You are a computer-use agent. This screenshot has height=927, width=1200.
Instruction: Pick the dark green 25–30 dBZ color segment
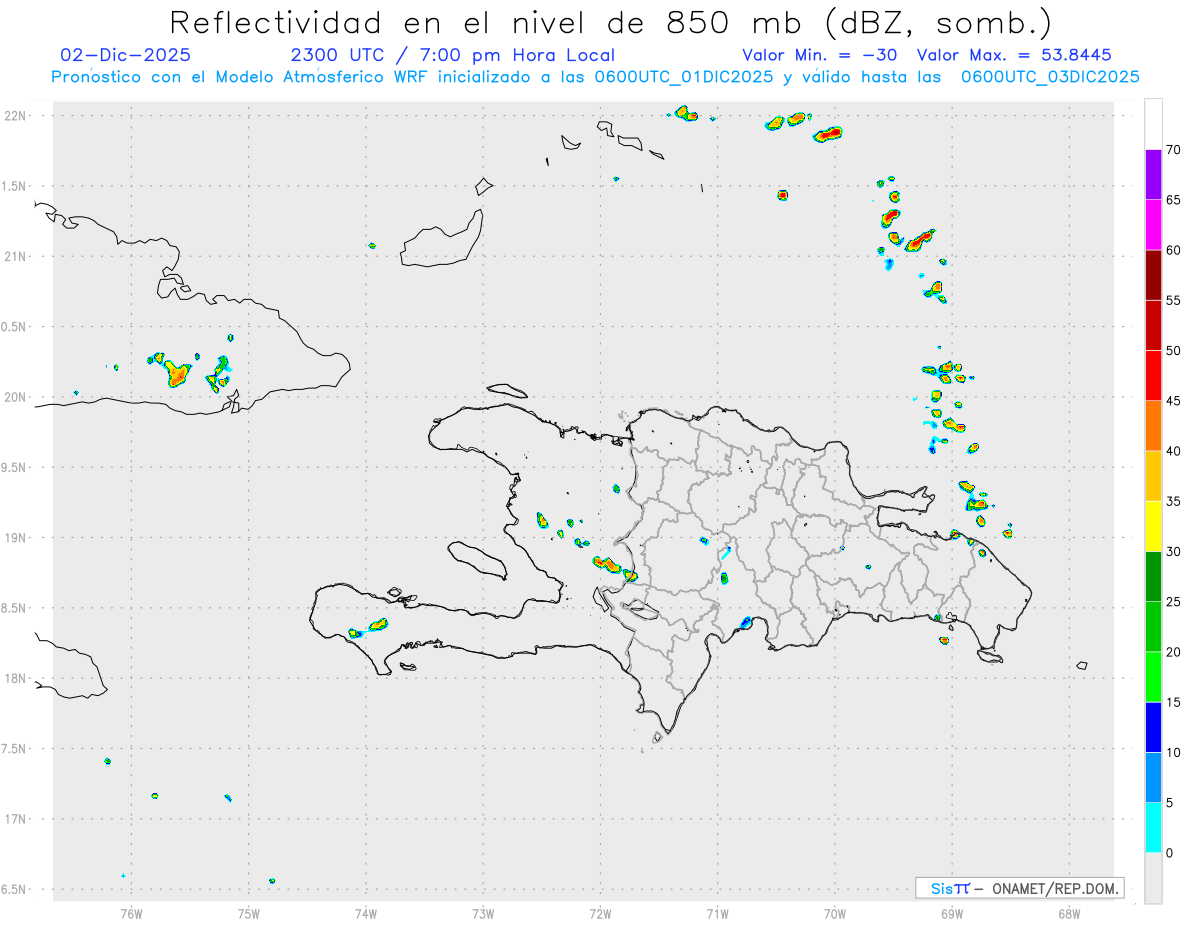[1153, 577]
